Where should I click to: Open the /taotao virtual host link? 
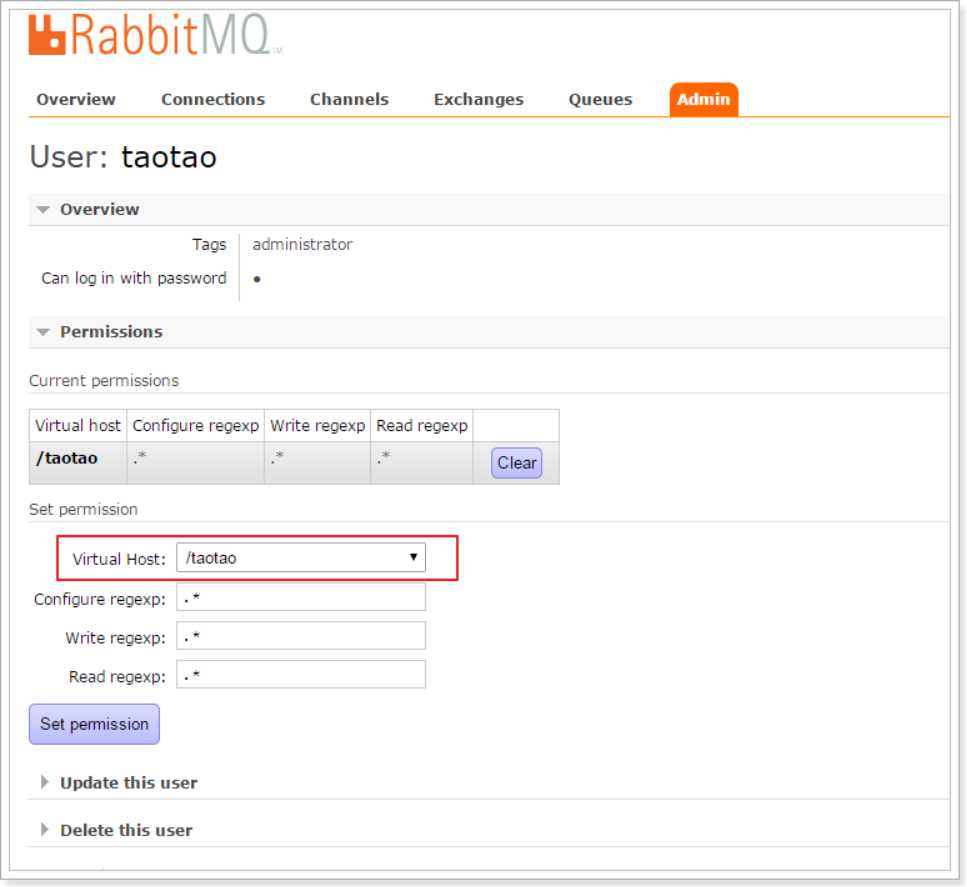pyautogui.click(x=67, y=458)
